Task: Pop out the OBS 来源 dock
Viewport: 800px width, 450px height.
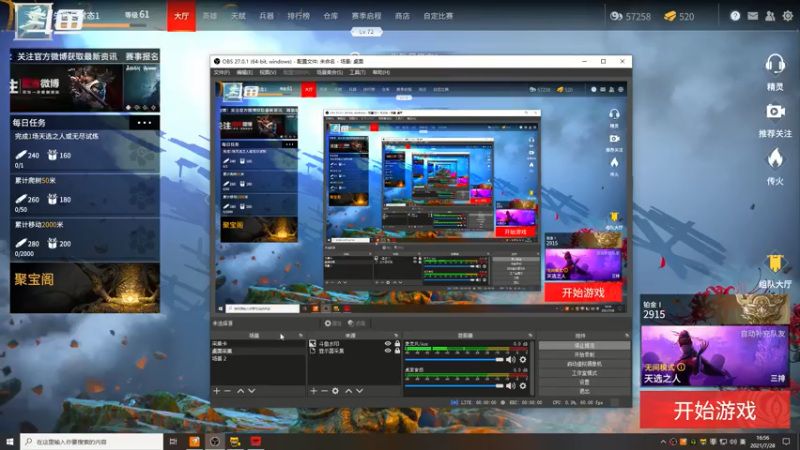Action: 396,336
